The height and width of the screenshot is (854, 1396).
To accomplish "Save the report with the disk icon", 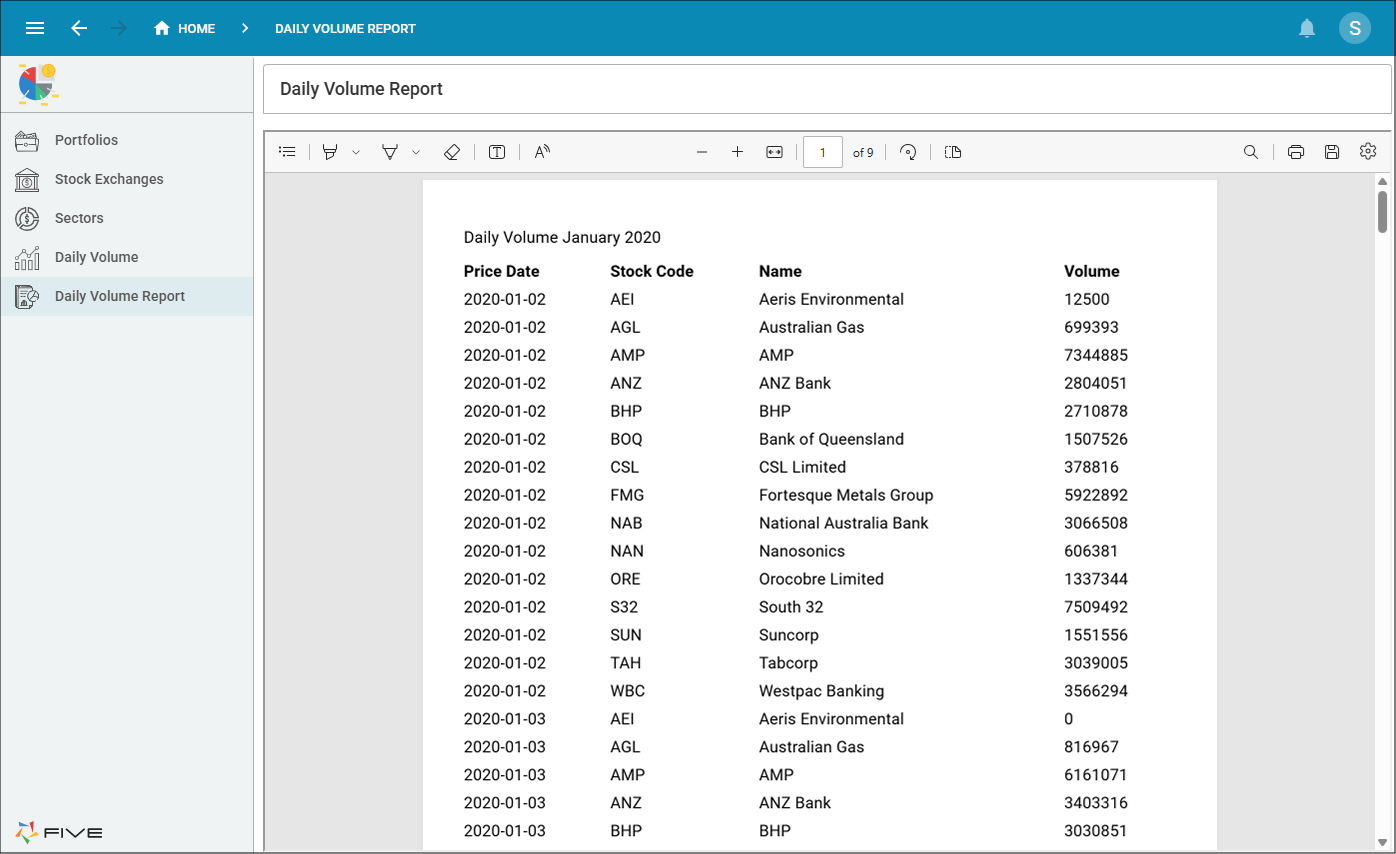I will click(x=1332, y=152).
